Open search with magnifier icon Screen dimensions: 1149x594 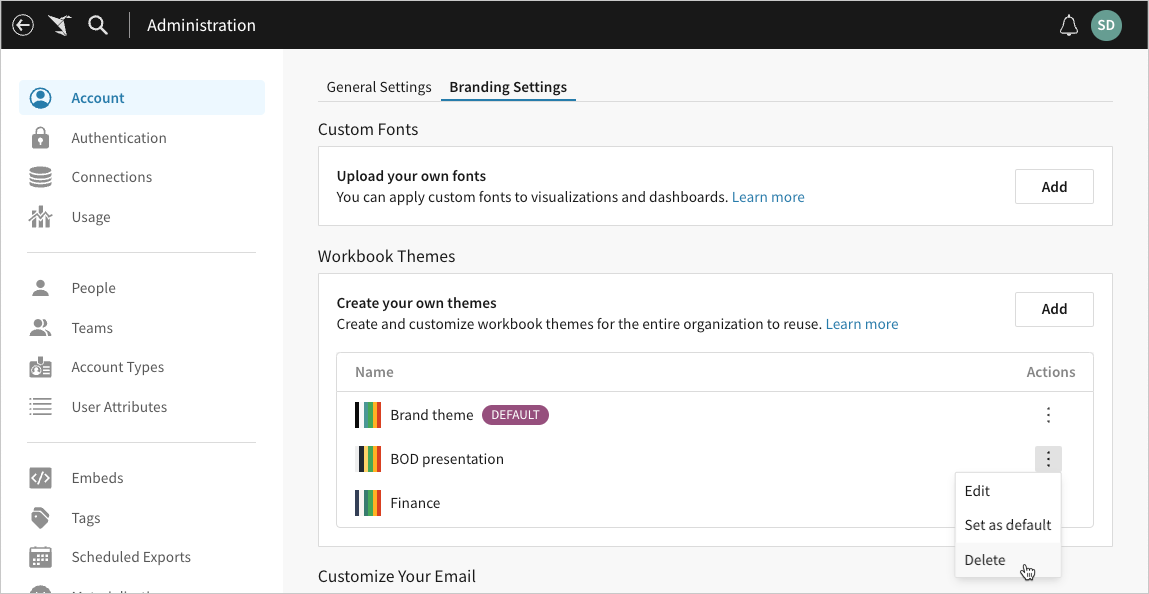[x=98, y=26]
